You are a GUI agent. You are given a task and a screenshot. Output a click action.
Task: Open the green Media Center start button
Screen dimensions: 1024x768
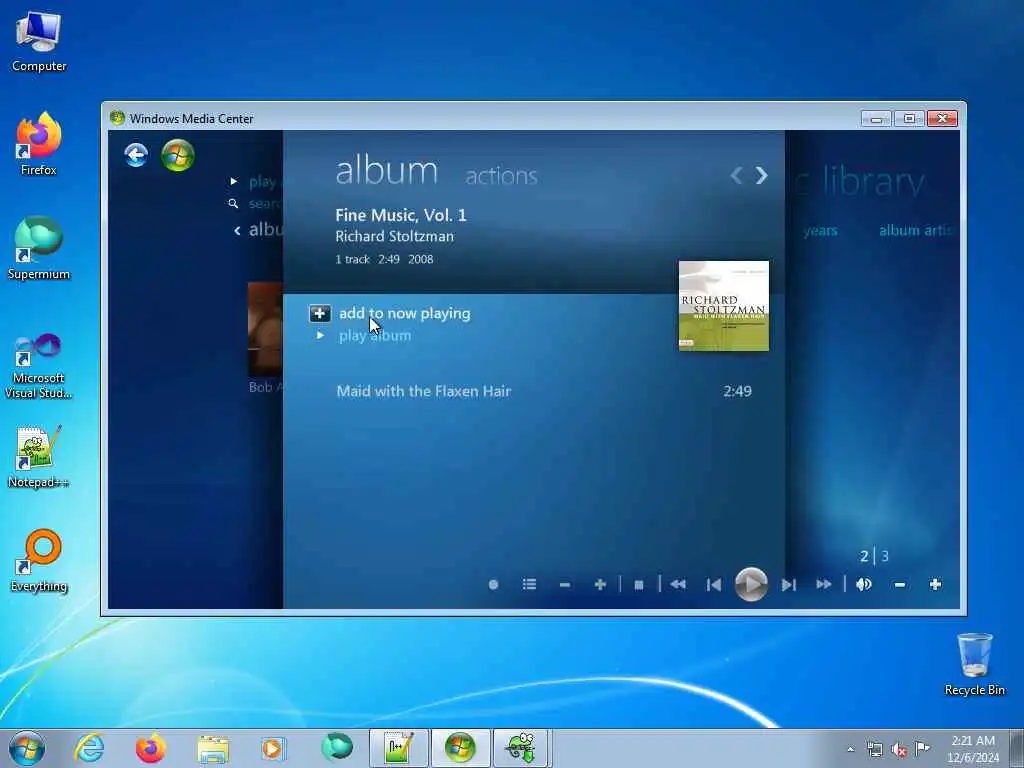pyautogui.click(x=178, y=155)
